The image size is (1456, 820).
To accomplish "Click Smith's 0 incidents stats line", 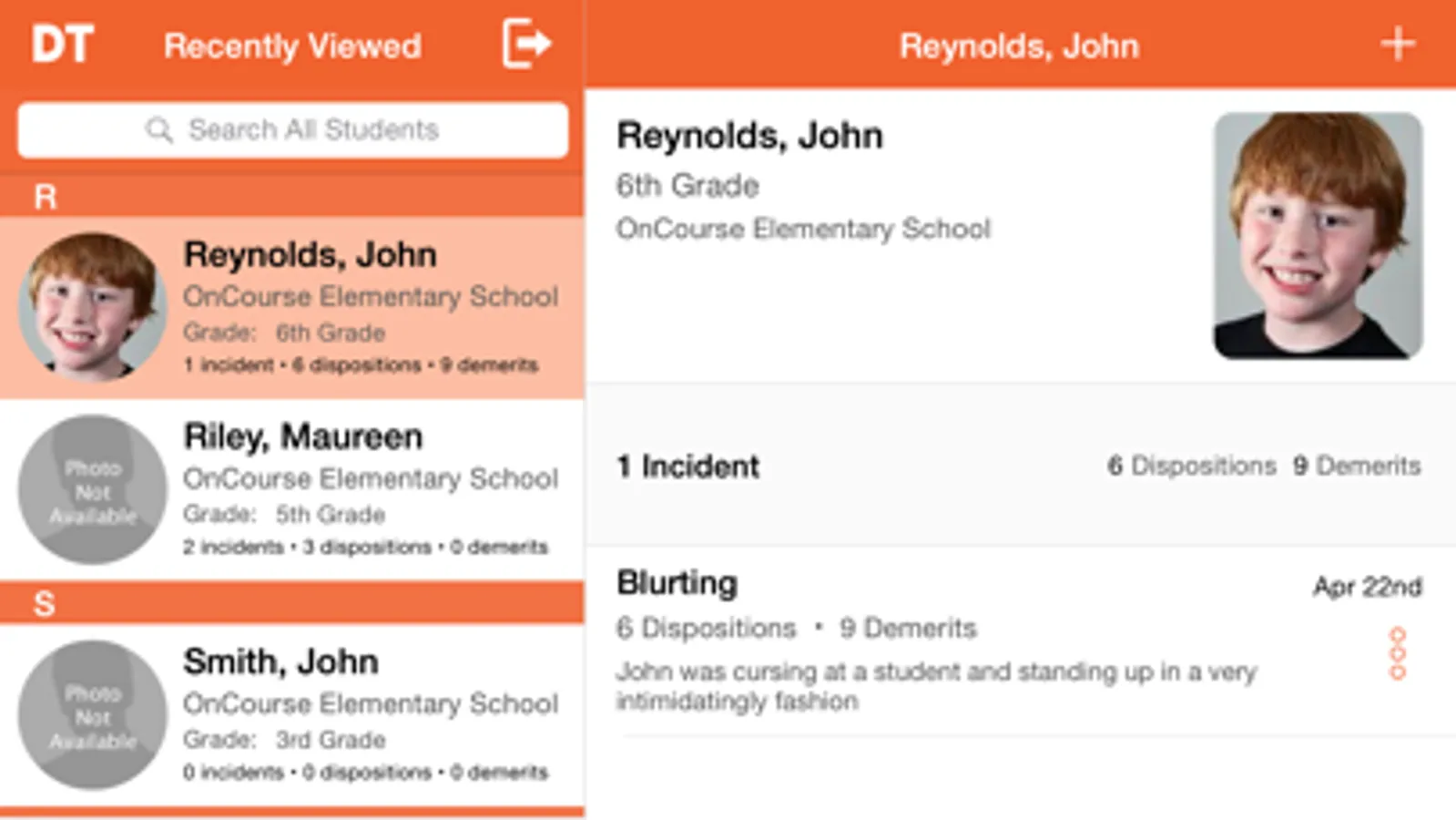I will 365,772.
